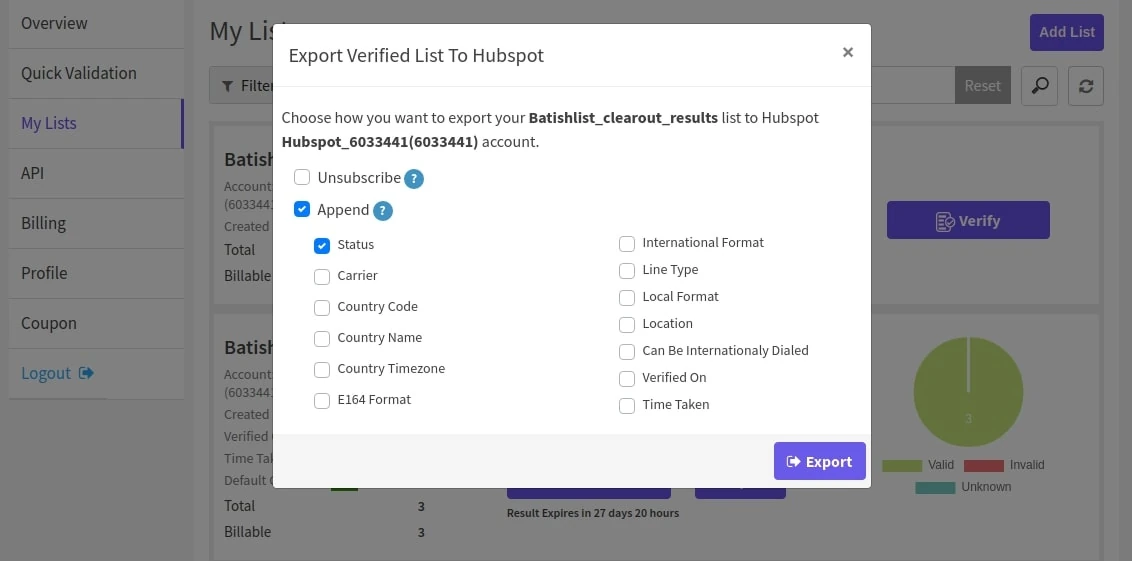Open the Billing sidebar item
The image size is (1132, 561).
tap(96, 223)
